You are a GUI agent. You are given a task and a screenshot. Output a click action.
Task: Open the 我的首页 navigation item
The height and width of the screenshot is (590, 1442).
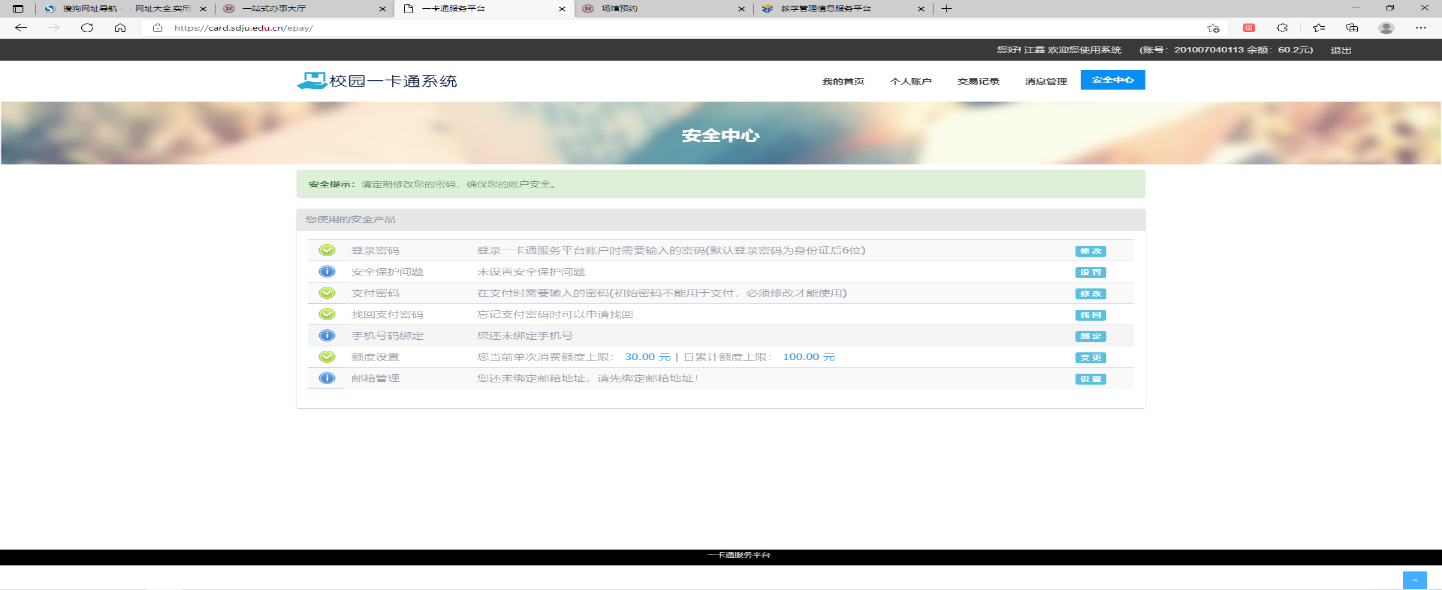[843, 81]
